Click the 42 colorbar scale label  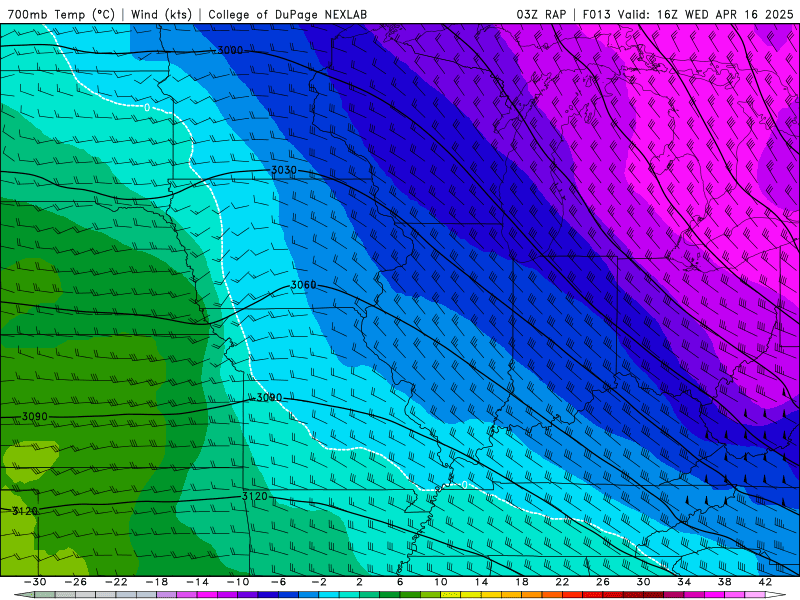[x=765, y=582]
